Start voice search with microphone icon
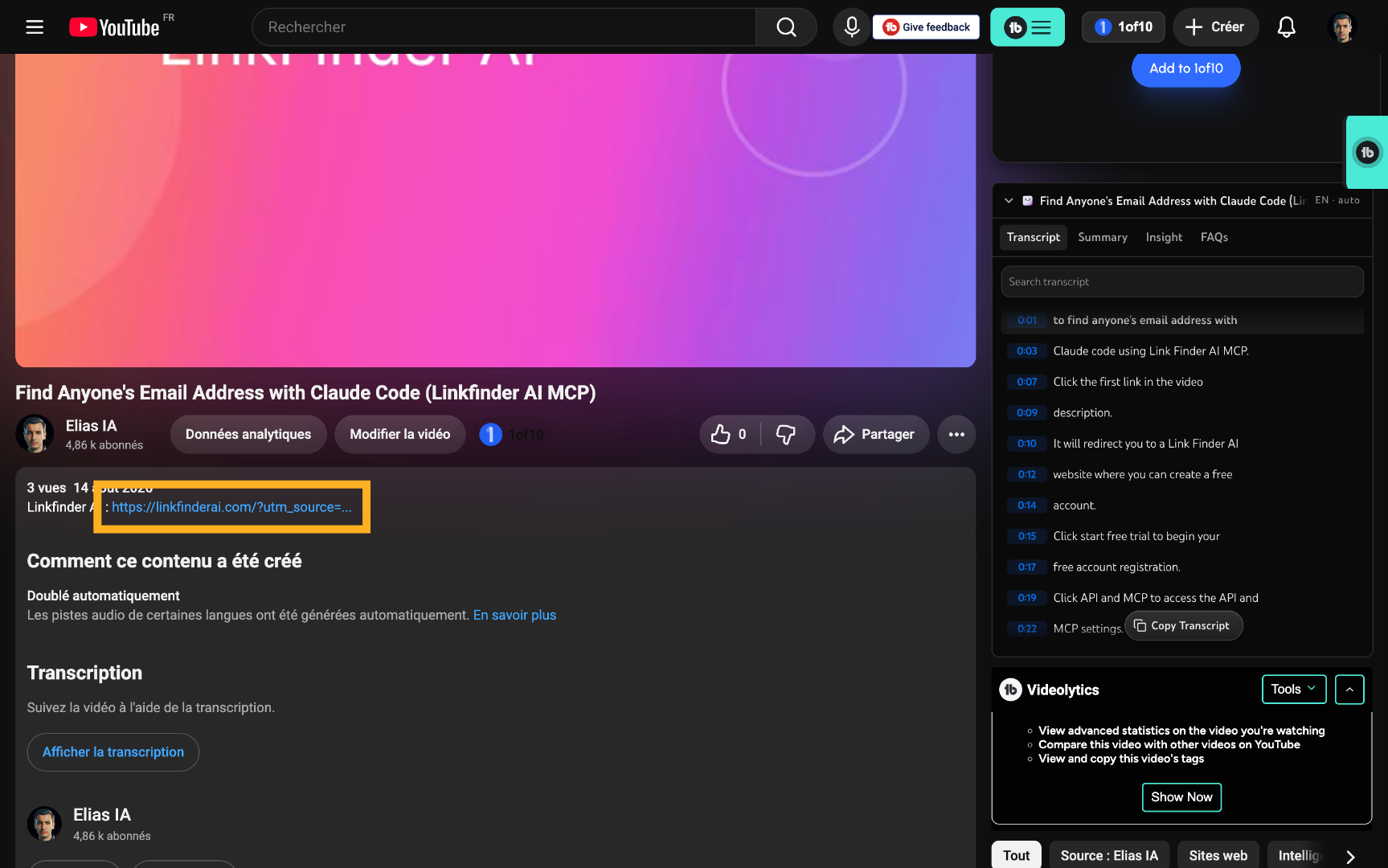This screenshot has width=1388, height=868. [x=851, y=27]
